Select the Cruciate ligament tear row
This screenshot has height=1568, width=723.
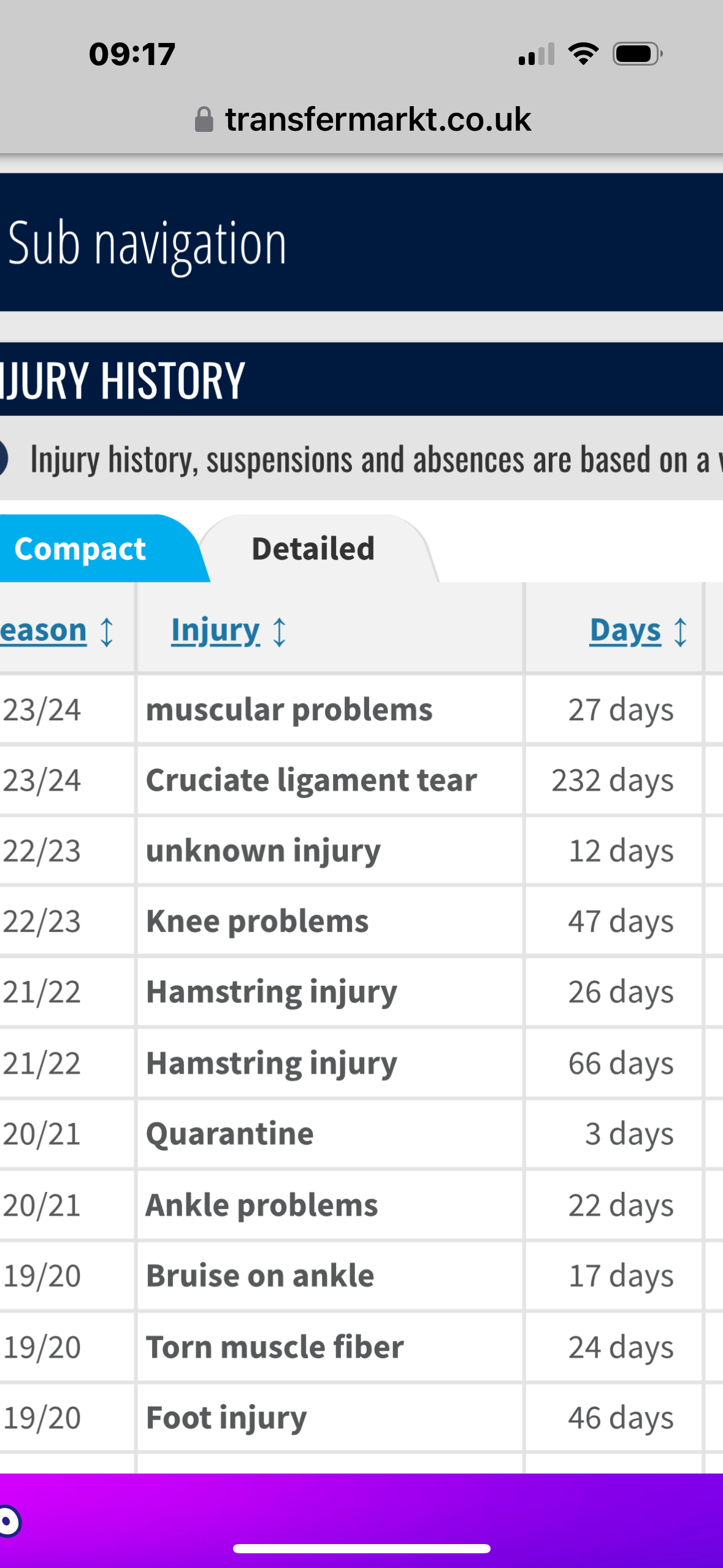tap(361, 780)
